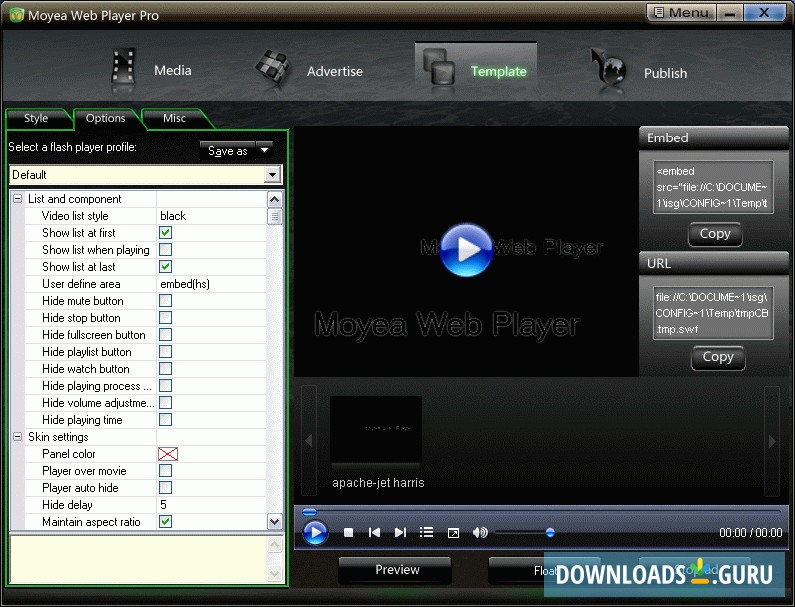The image size is (795, 607).
Task: Play the video from control bar
Action: 315,532
